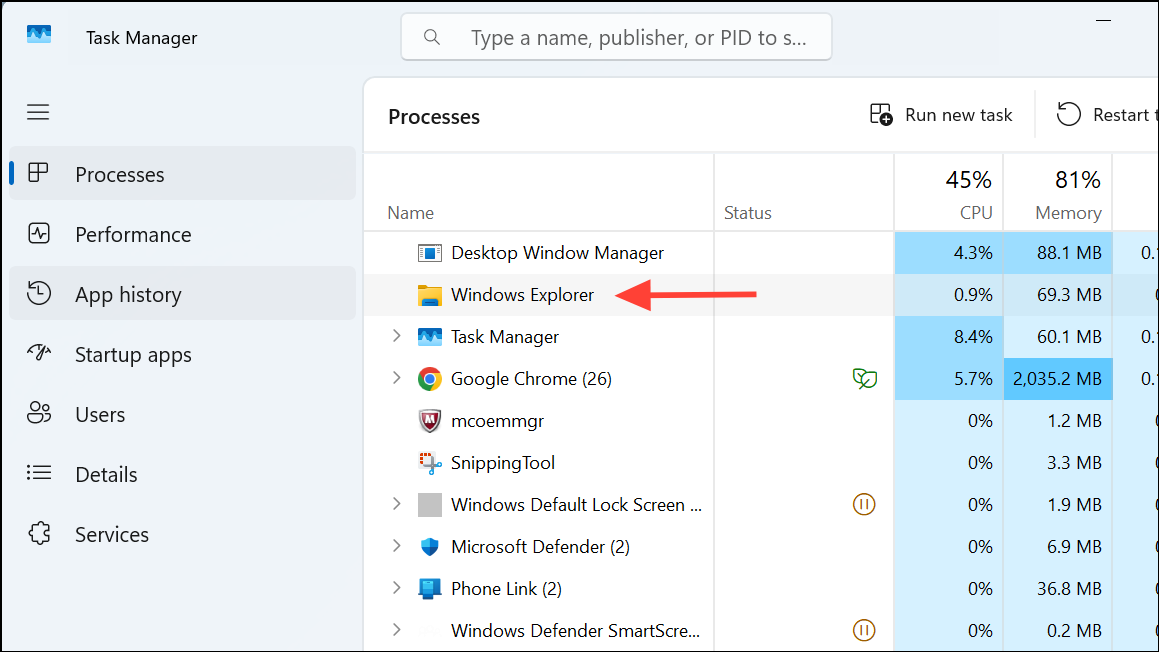Click the Processes page heading
The width and height of the screenshot is (1159, 652).
[434, 117]
